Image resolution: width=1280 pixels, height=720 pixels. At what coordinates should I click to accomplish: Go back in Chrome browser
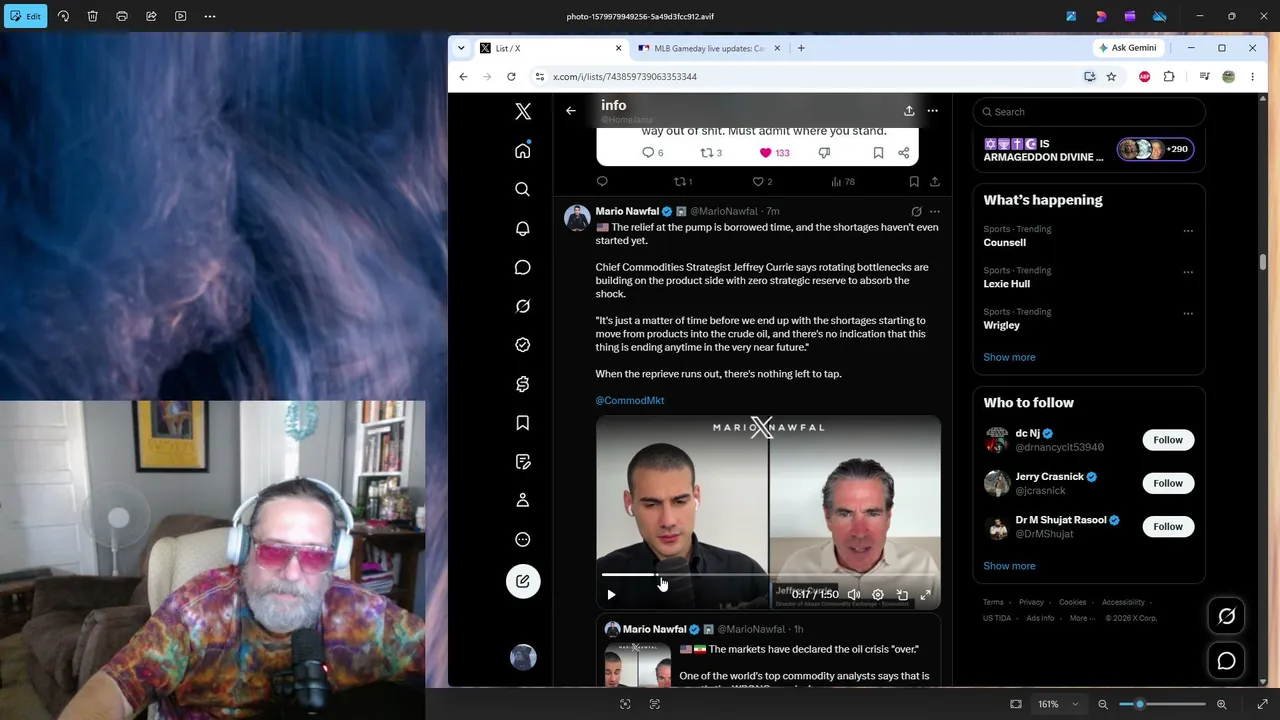click(x=463, y=77)
